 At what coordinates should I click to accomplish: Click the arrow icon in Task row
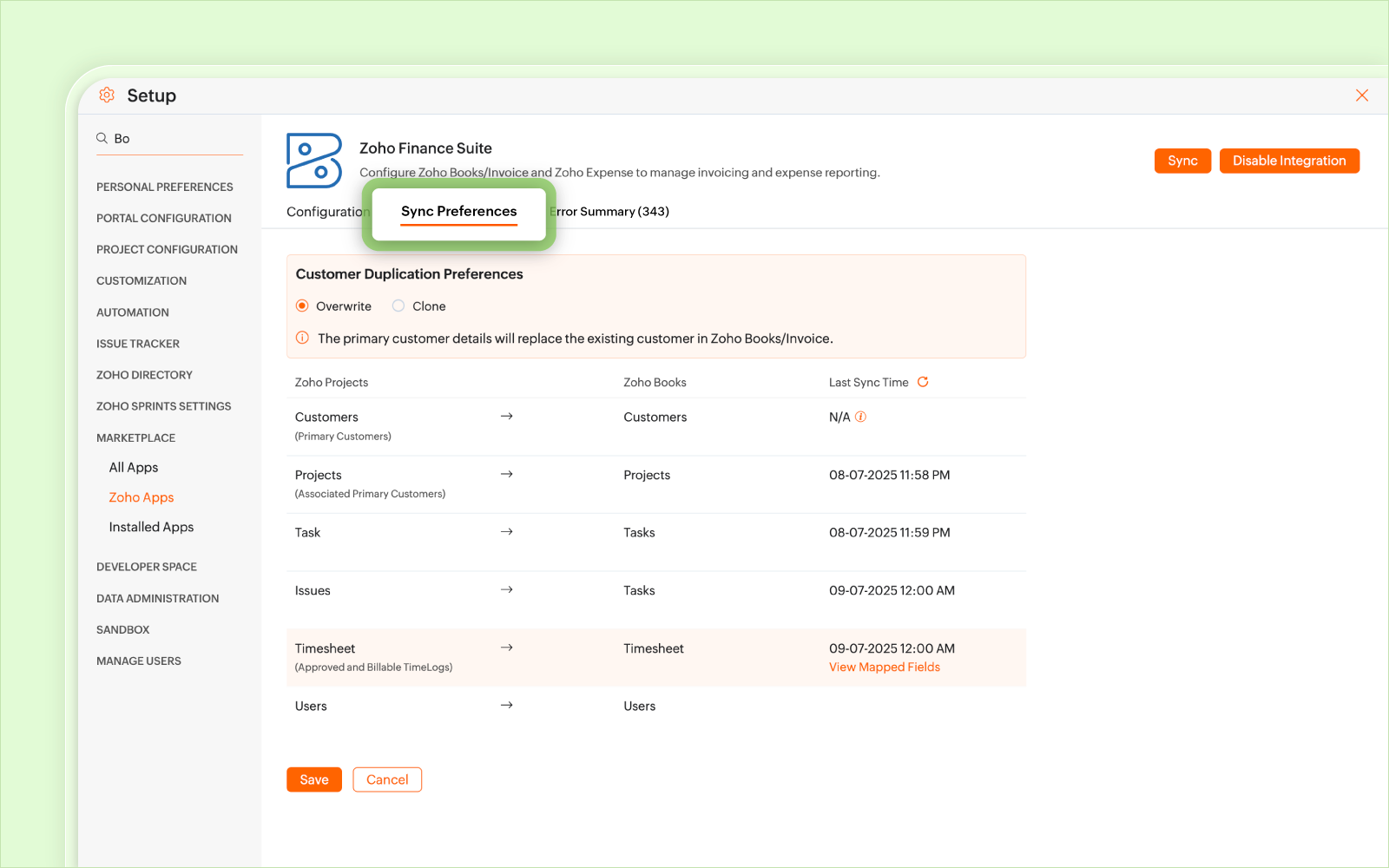[x=507, y=531]
